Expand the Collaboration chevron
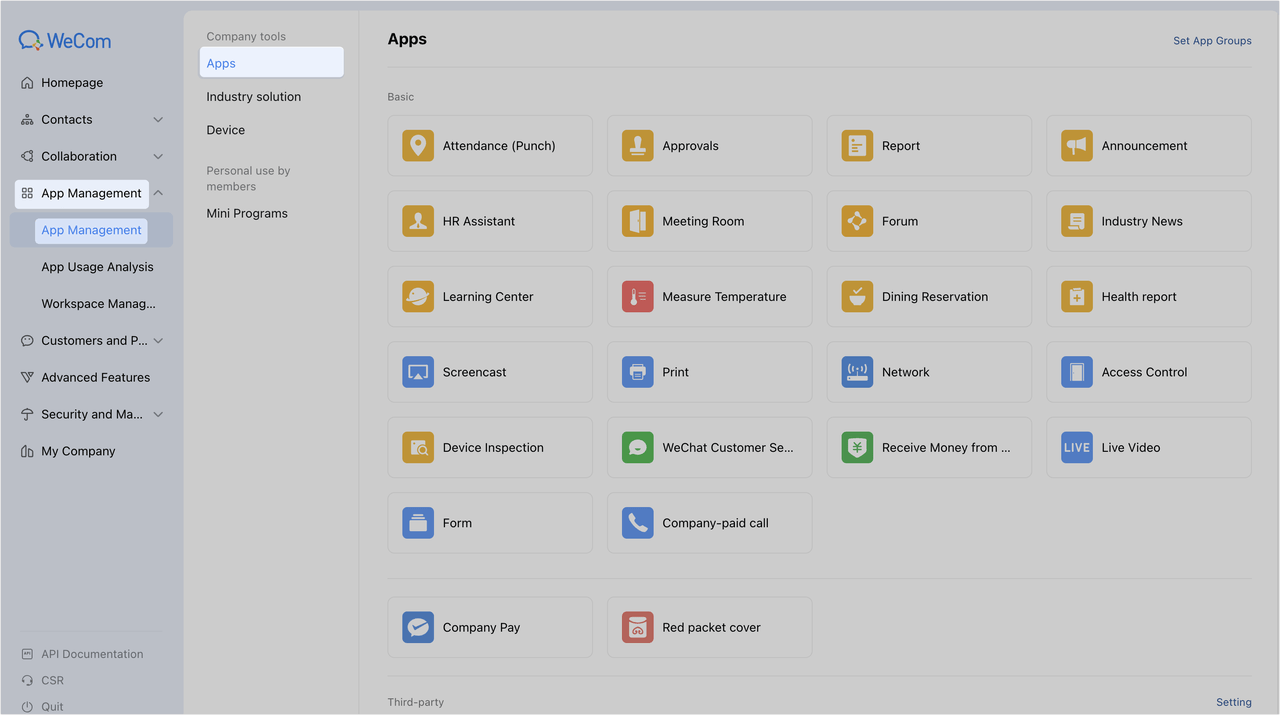 click(x=158, y=157)
